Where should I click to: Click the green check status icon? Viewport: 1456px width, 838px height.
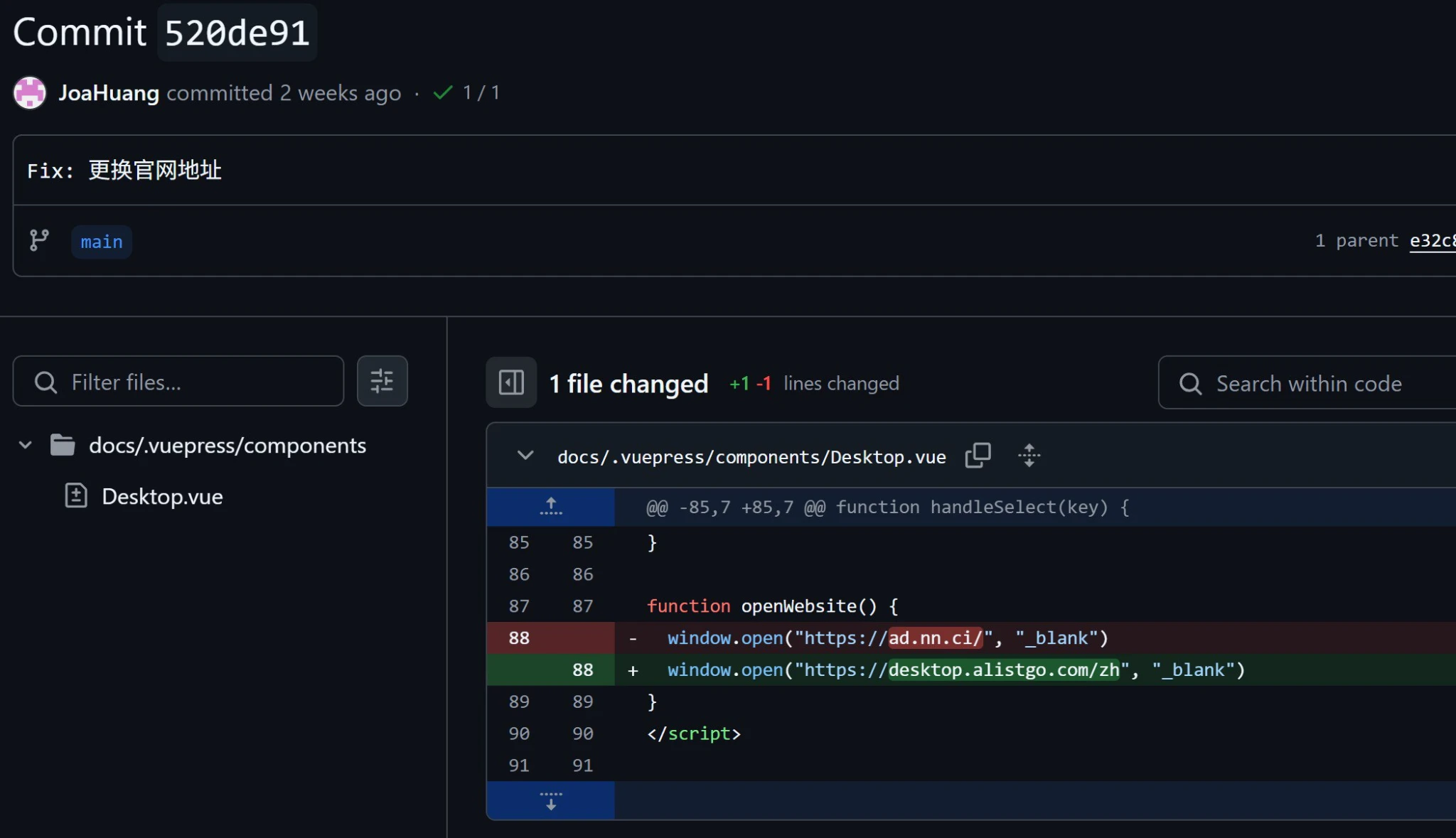(443, 92)
